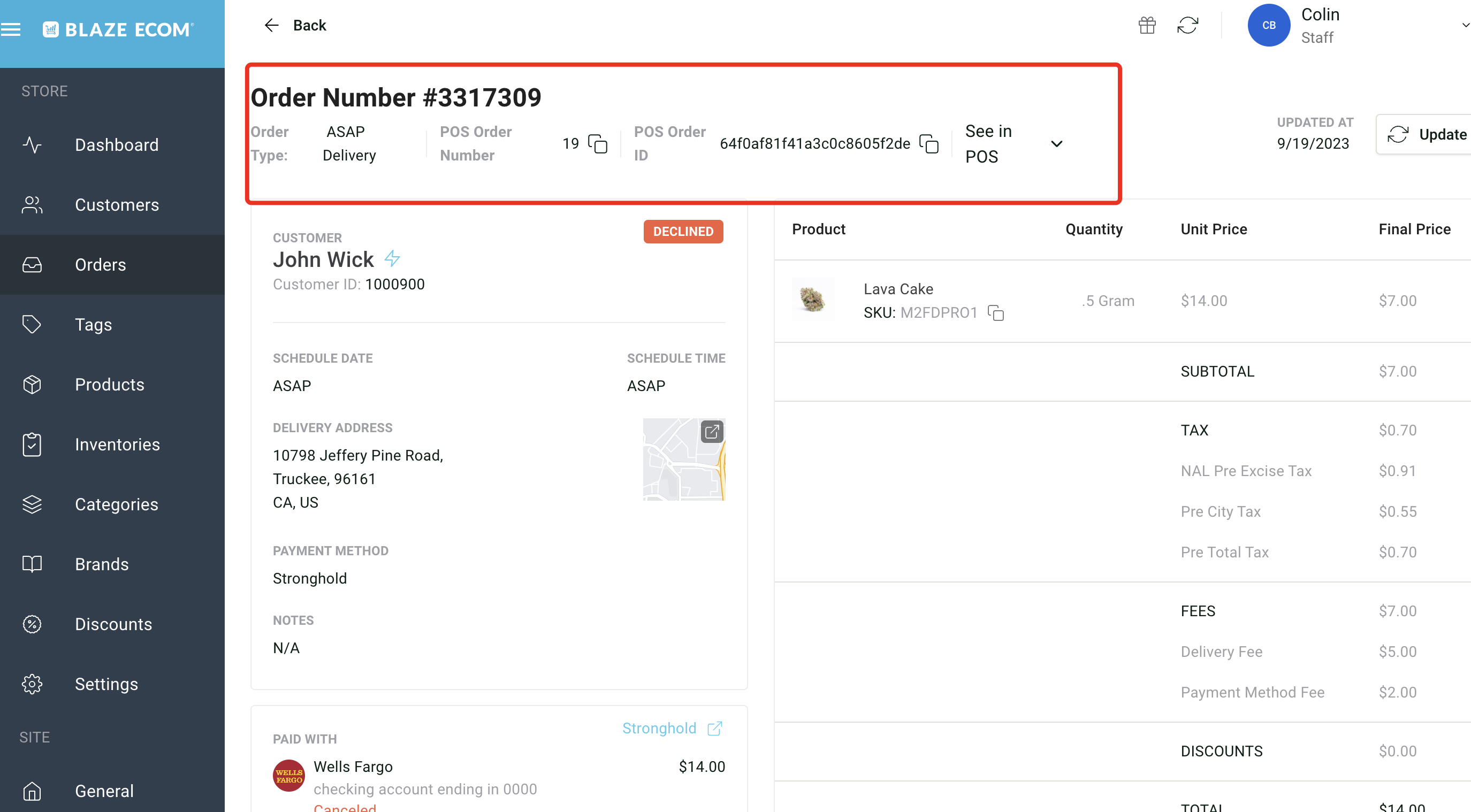Select the Brands icon
The height and width of the screenshot is (812, 1471).
(32, 564)
